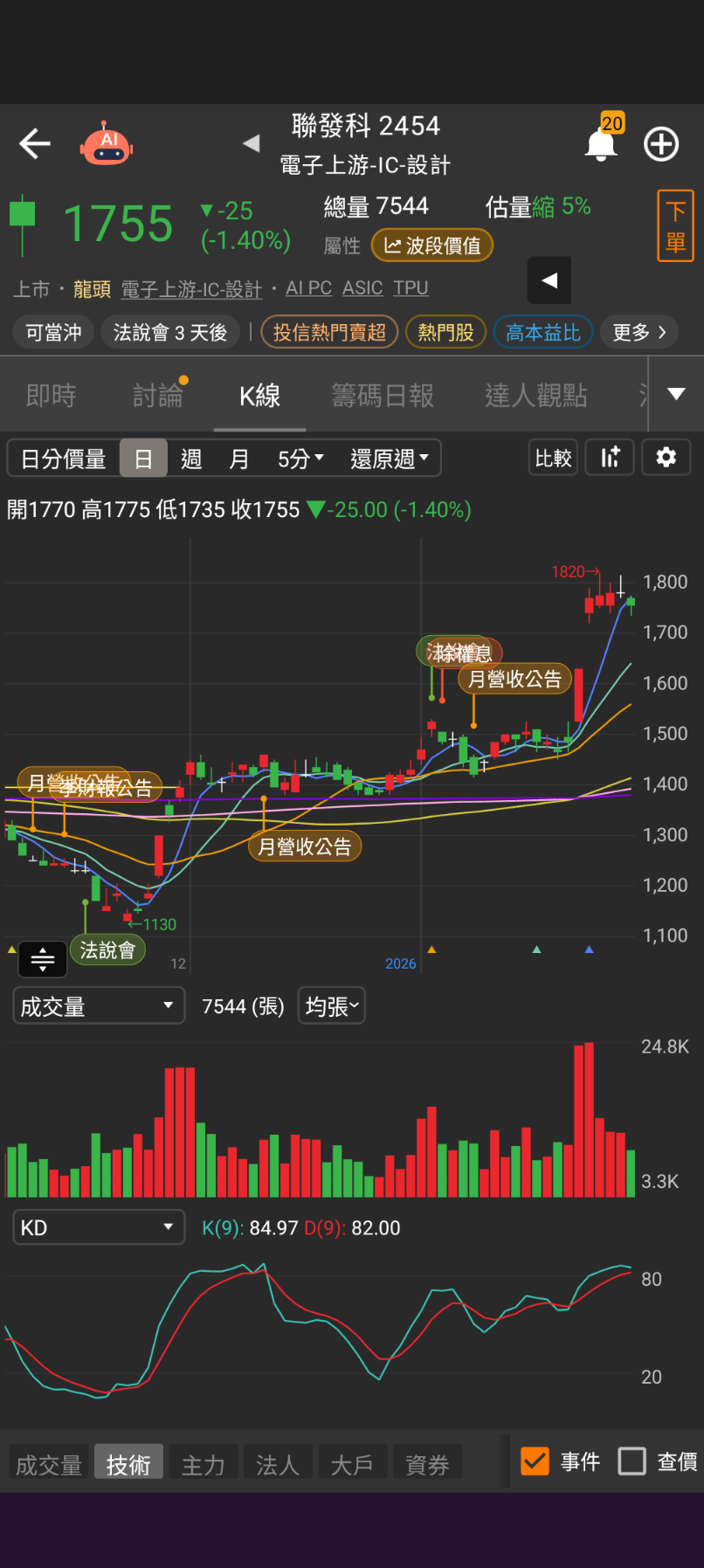Select the 日 daily period
This screenshot has height=1568, width=704.
(143, 459)
